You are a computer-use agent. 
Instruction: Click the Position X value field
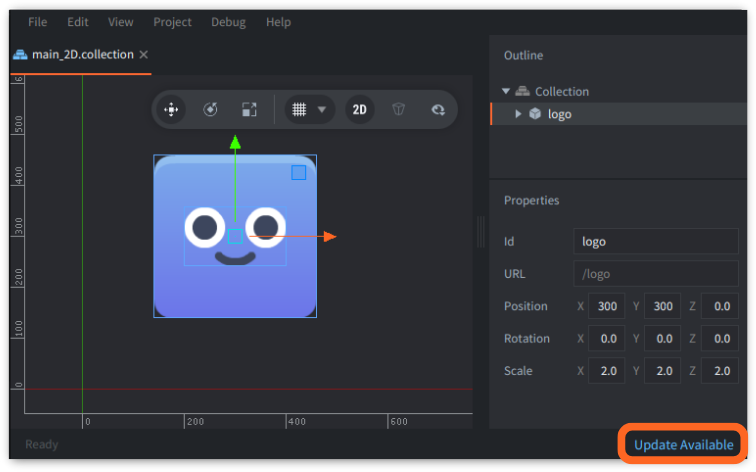(607, 306)
